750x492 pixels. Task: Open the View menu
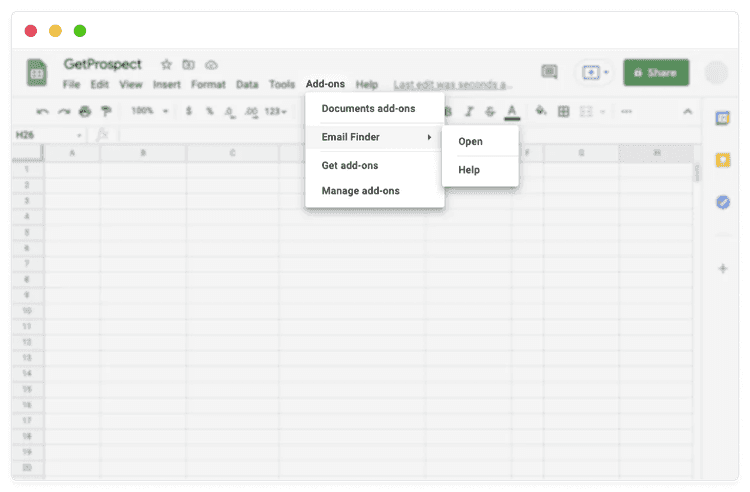tap(131, 85)
